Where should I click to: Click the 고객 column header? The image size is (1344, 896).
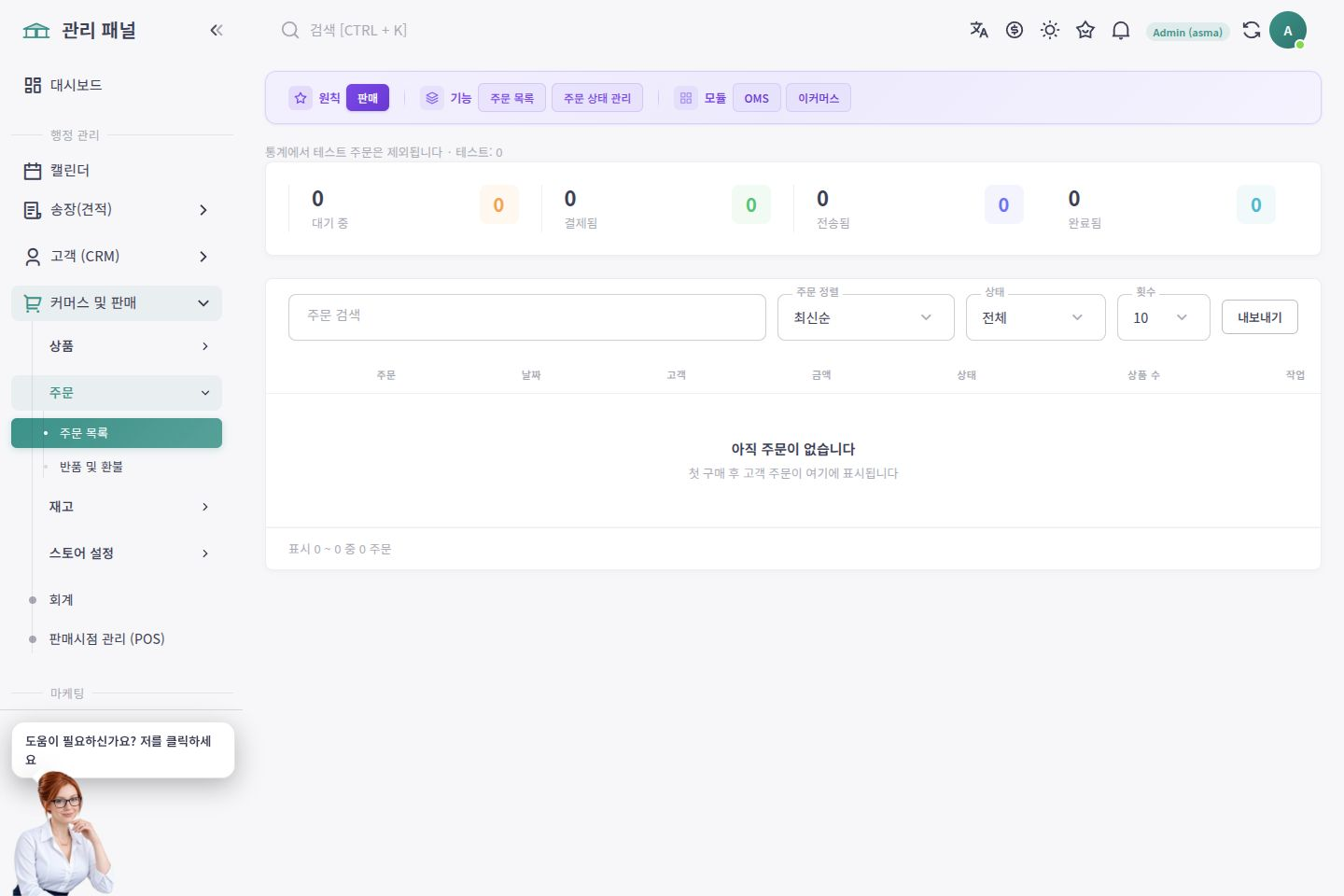coord(677,375)
